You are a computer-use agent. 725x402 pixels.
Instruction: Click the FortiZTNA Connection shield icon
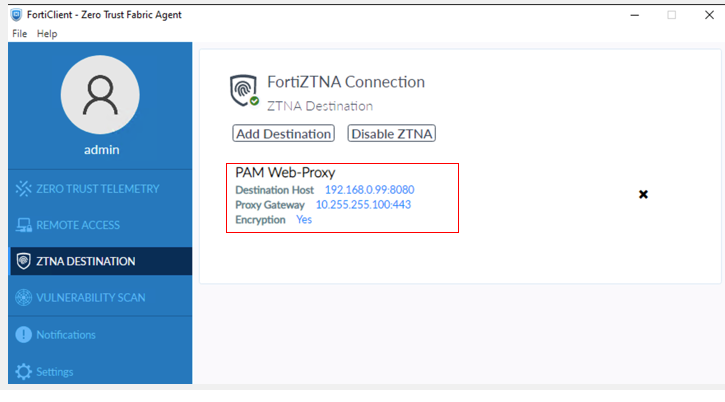tap(243, 90)
